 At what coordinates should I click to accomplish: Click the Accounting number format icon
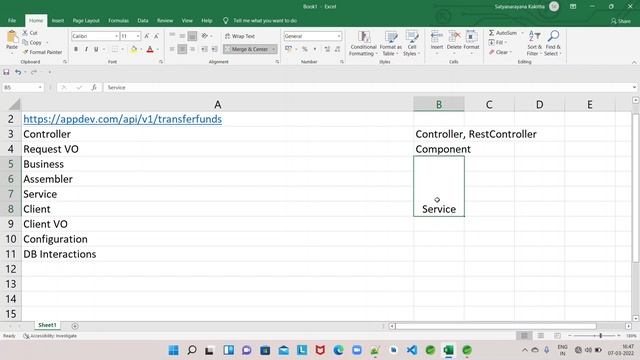click(x=289, y=49)
